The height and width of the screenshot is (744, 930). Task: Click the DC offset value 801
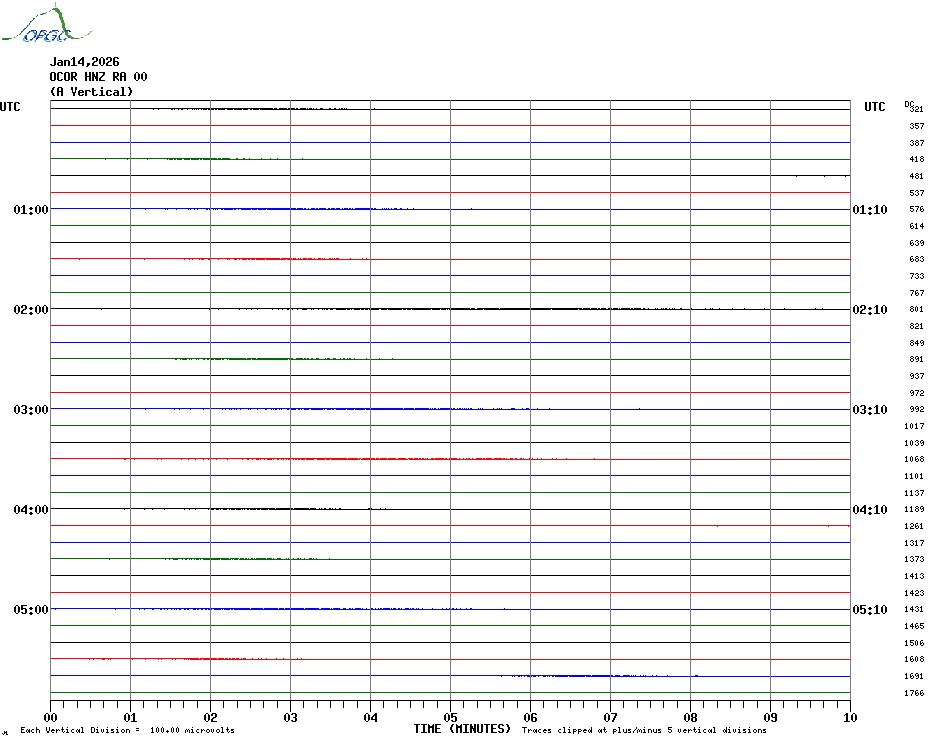point(915,310)
